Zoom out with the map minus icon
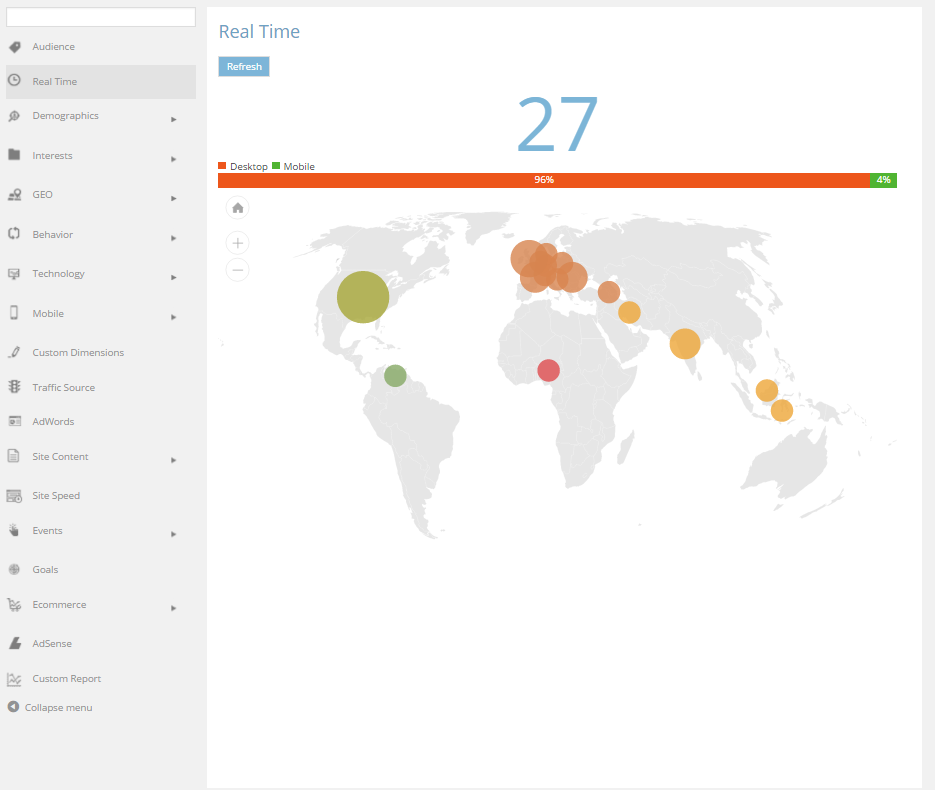 pos(237,270)
